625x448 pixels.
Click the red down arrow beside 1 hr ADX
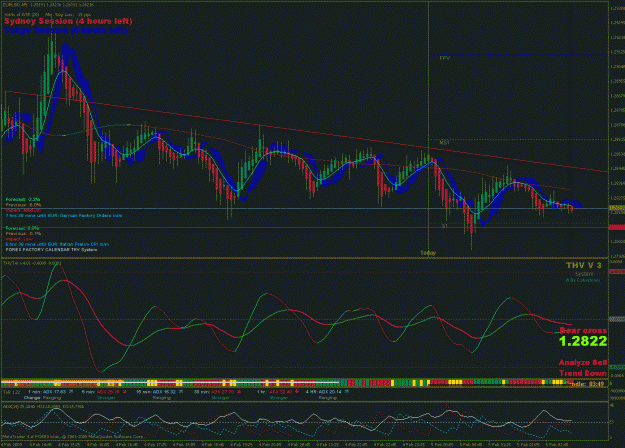pos(297,392)
